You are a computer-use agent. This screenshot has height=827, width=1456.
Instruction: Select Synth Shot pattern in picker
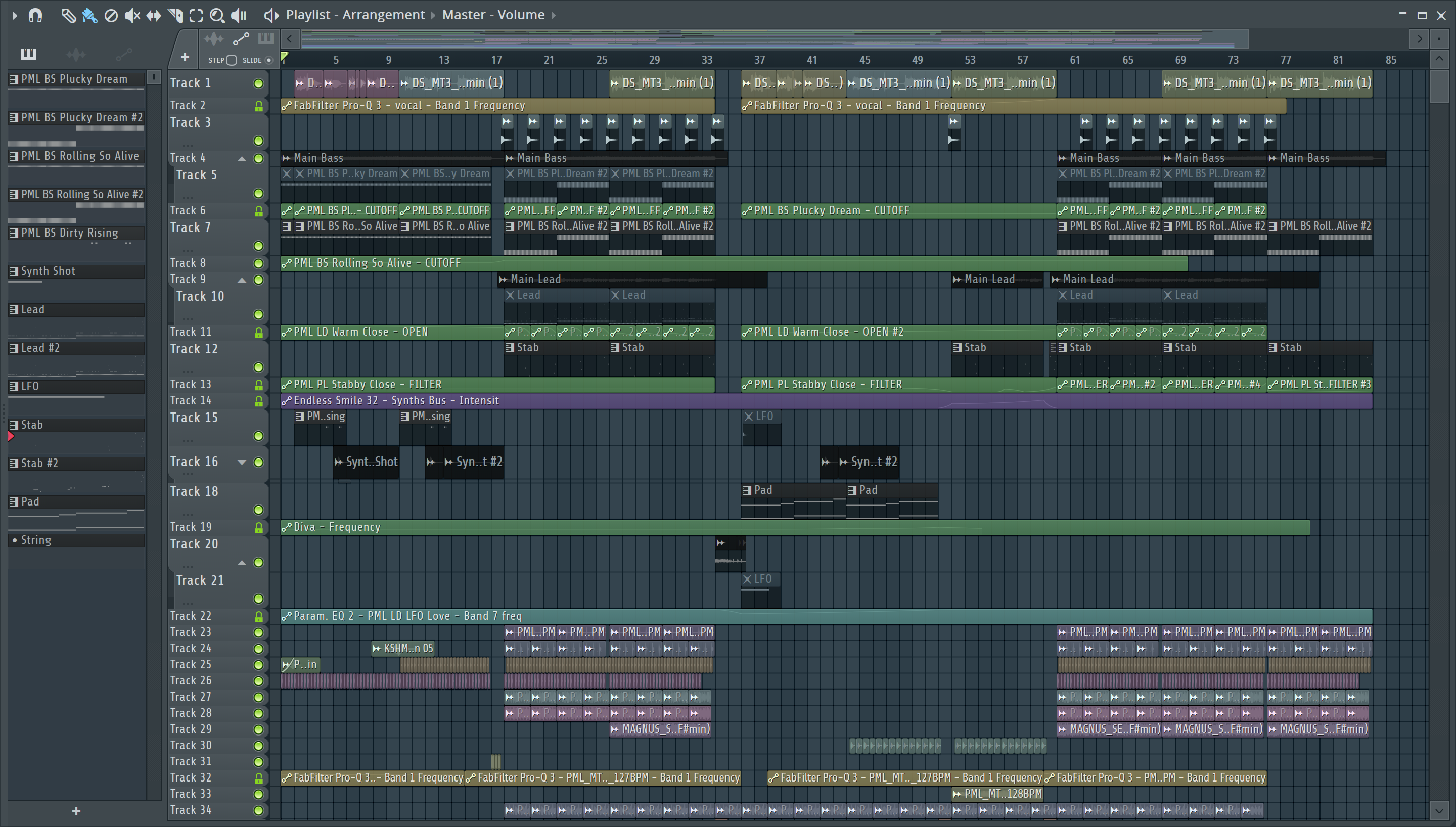[x=77, y=271]
